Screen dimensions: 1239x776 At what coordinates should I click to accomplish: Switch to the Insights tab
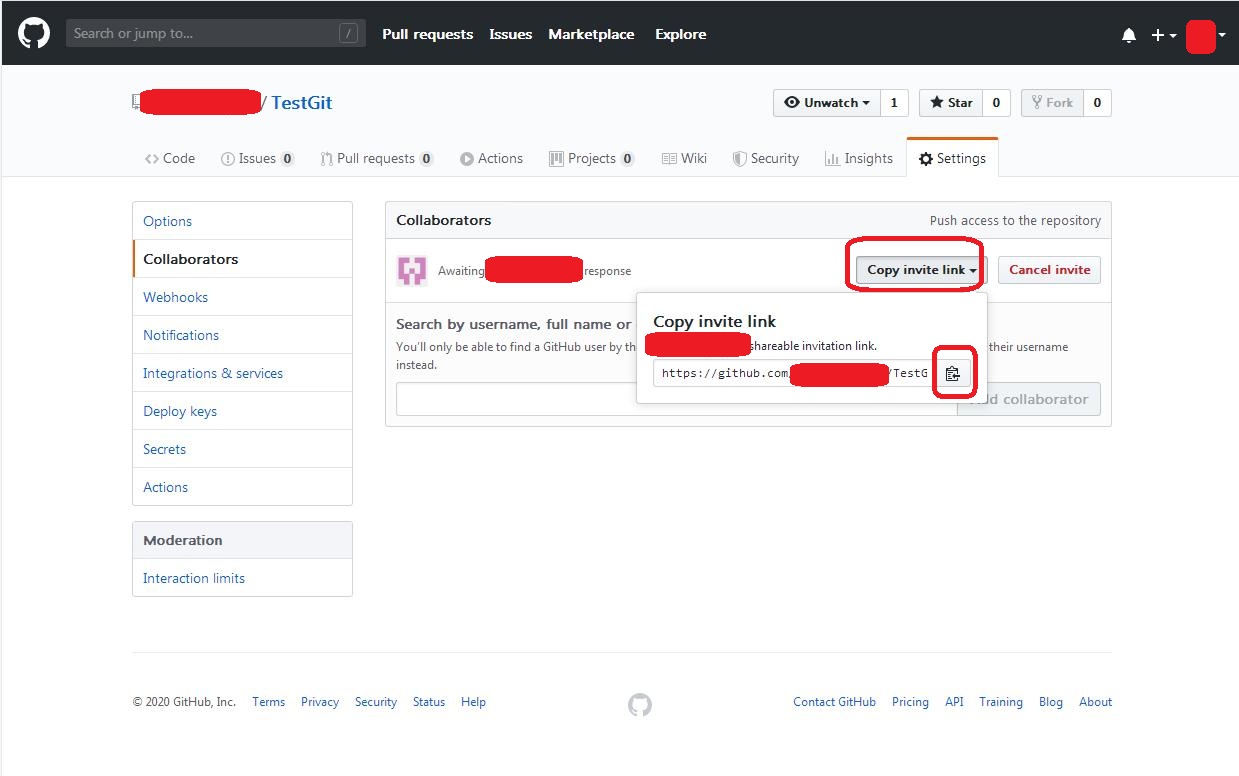[x=859, y=158]
